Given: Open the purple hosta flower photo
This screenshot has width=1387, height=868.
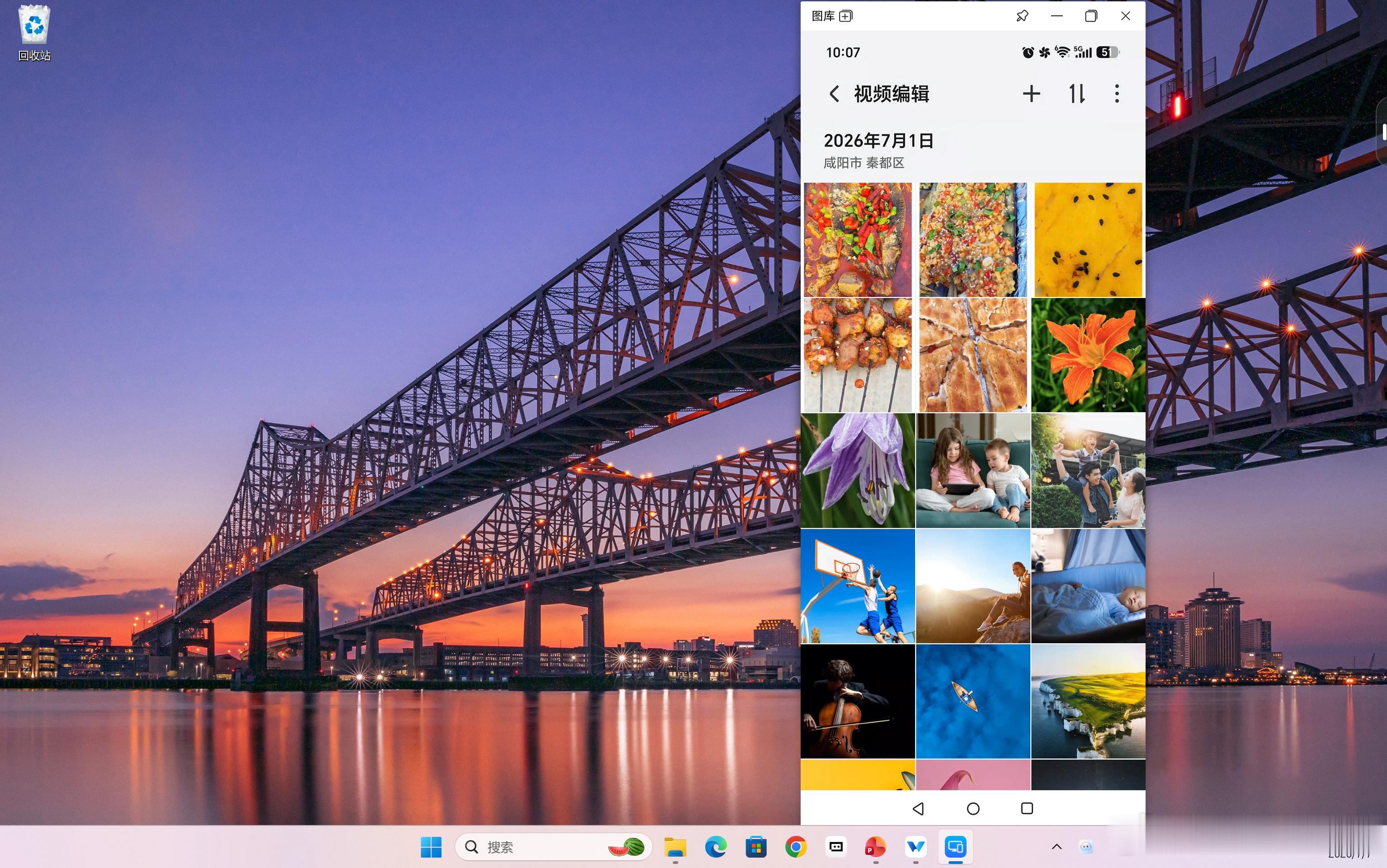Looking at the screenshot, I should coord(858,470).
